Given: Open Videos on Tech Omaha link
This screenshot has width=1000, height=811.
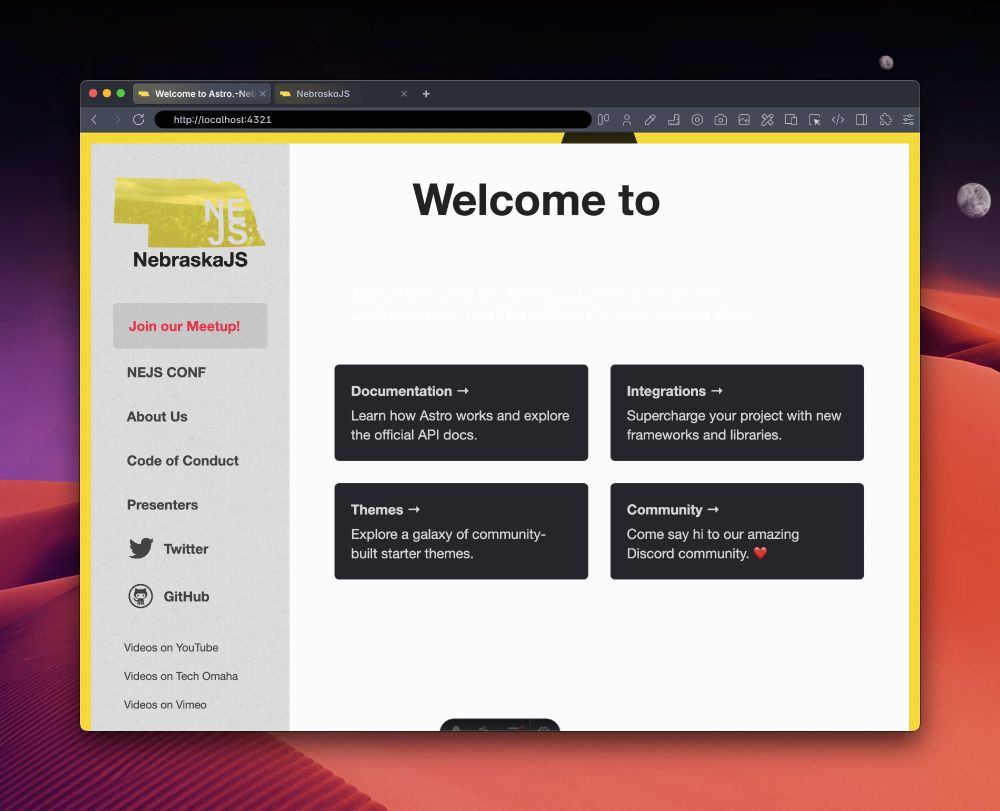Looking at the screenshot, I should (180, 676).
